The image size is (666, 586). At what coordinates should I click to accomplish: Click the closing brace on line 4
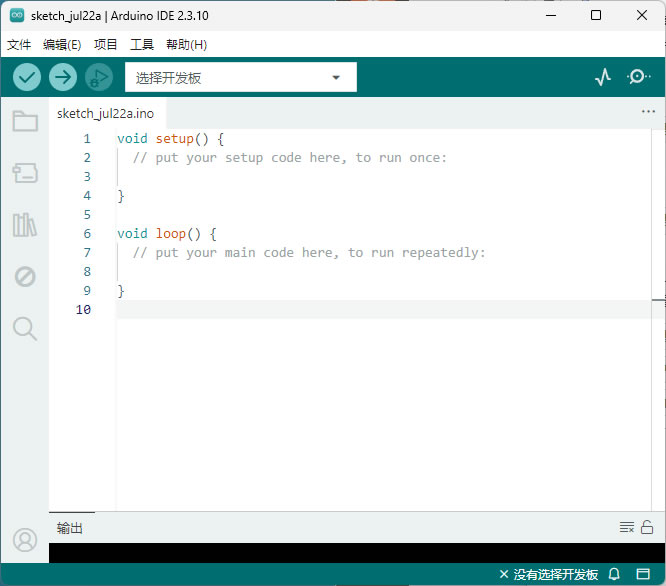pyautogui.click(x=121, y=196)
